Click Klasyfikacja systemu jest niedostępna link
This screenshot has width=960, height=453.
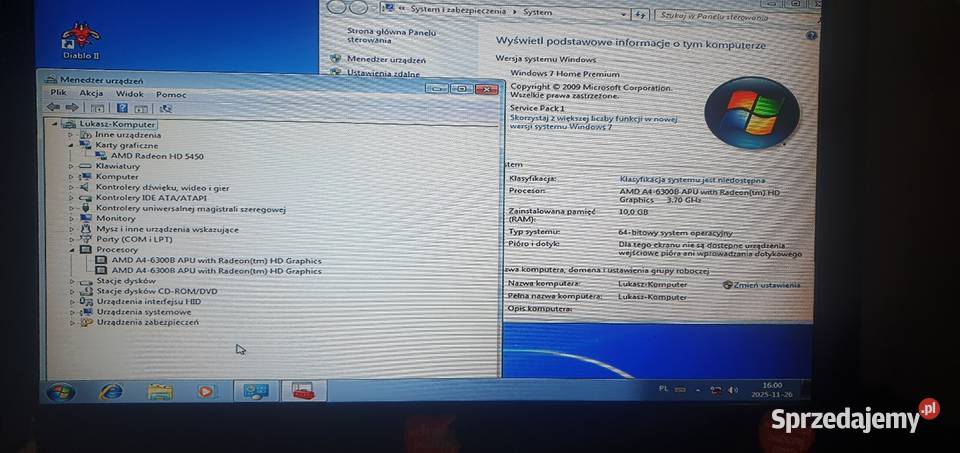click(x=692, y=180)
